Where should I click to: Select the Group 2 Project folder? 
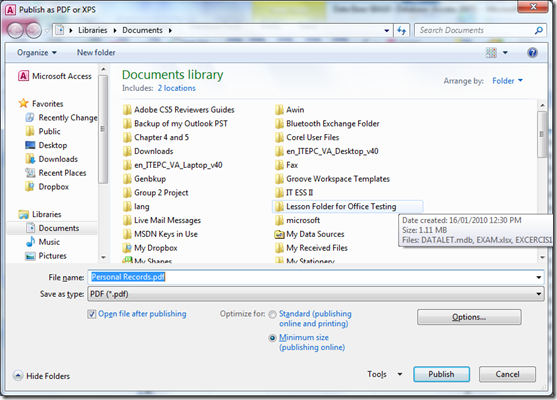pyautogui.click(x=156, y=193)
